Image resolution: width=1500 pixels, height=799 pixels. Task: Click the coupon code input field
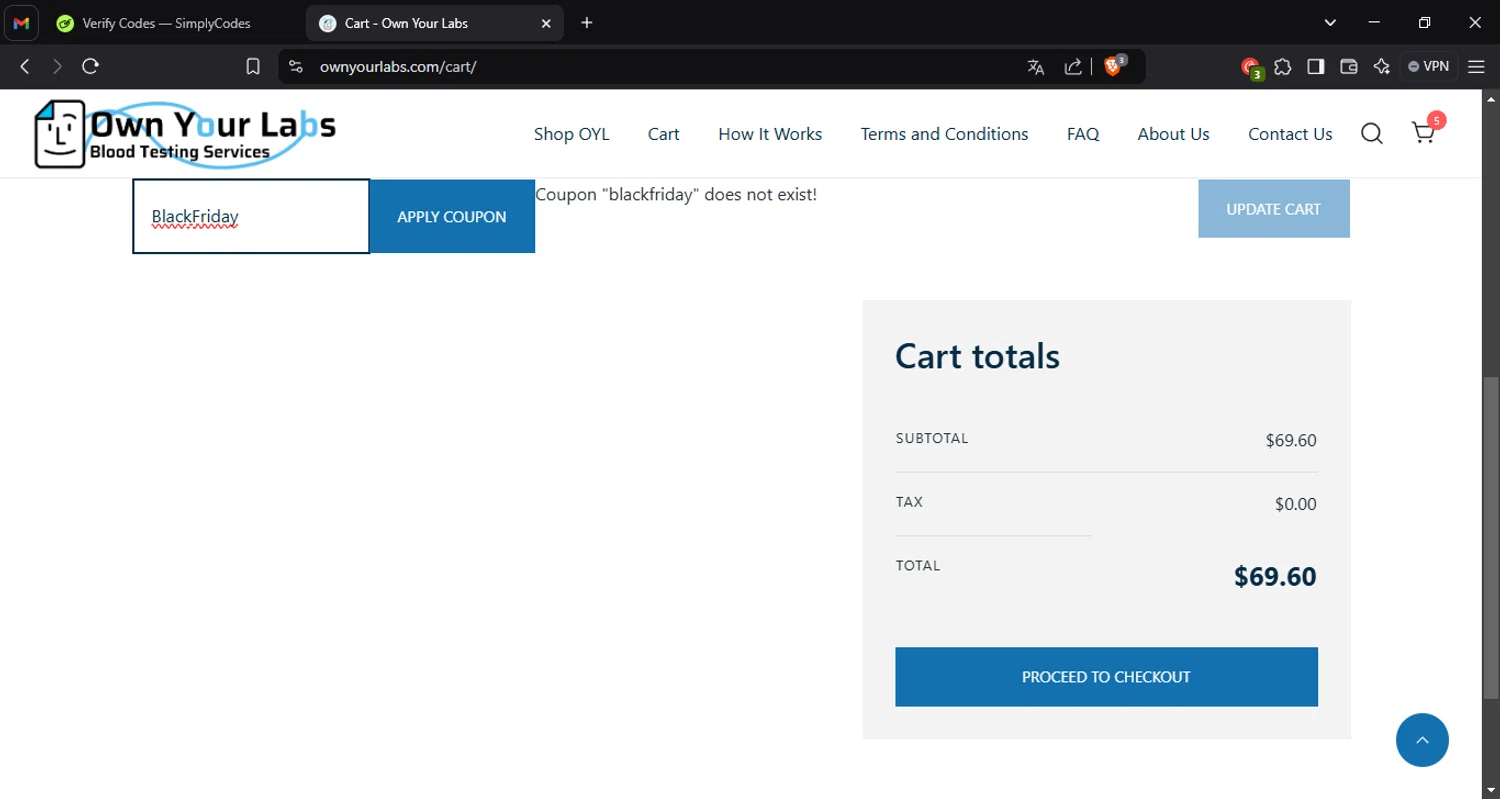click(x=251, y=216)
